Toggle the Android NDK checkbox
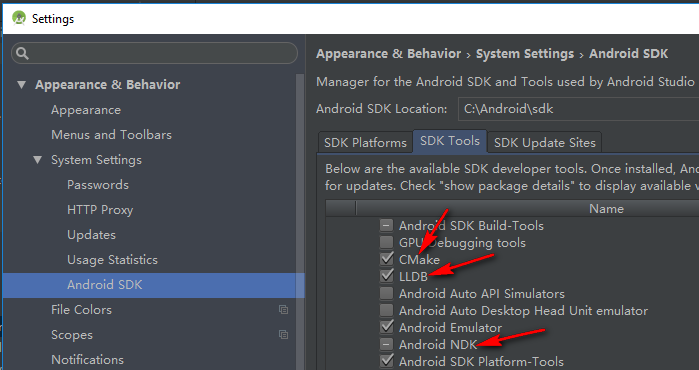 point(387,344)
